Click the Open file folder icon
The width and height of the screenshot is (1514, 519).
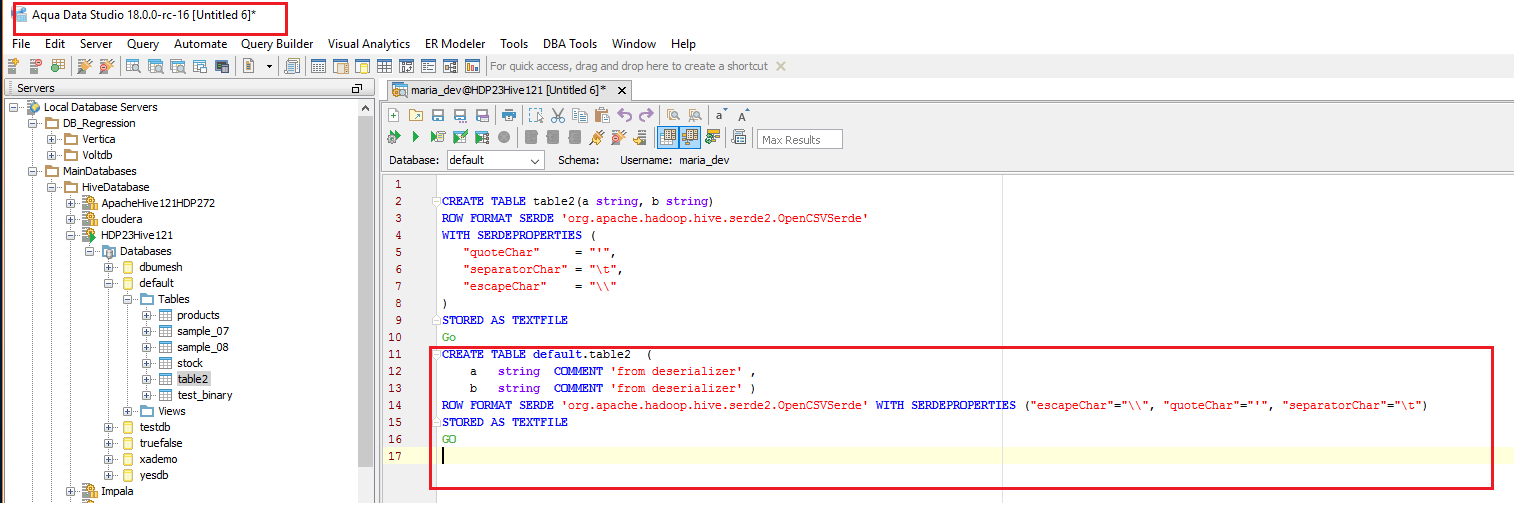[416, 115]
